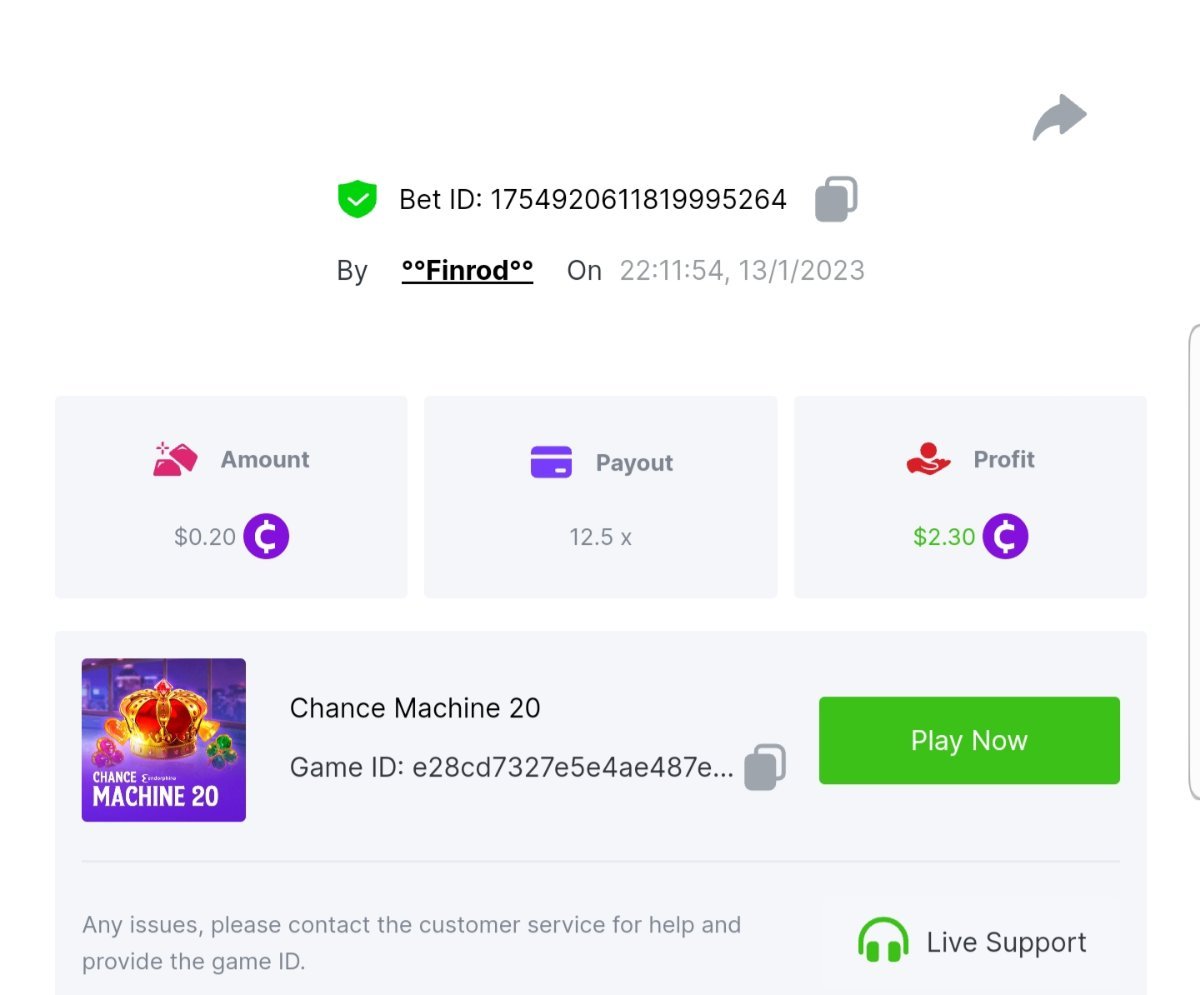1200x995 pixels.
Task: Click the Amount icon
Action: tap(175, 460)
